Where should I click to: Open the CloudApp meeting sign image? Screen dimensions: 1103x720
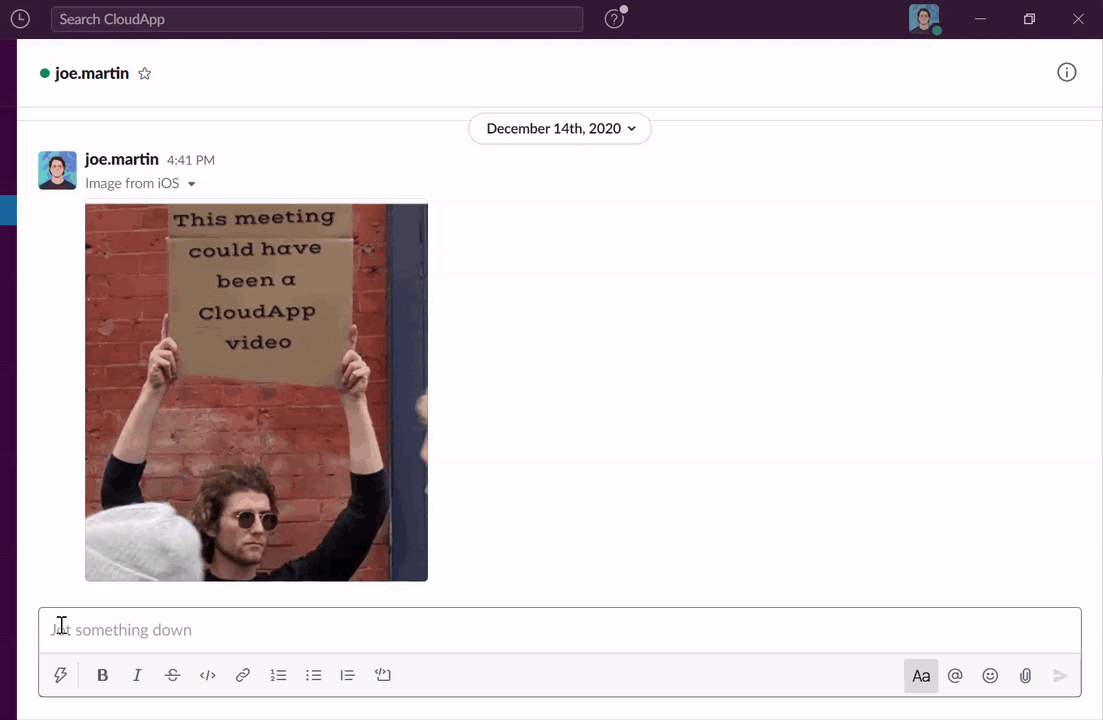(x=256, y=392)
